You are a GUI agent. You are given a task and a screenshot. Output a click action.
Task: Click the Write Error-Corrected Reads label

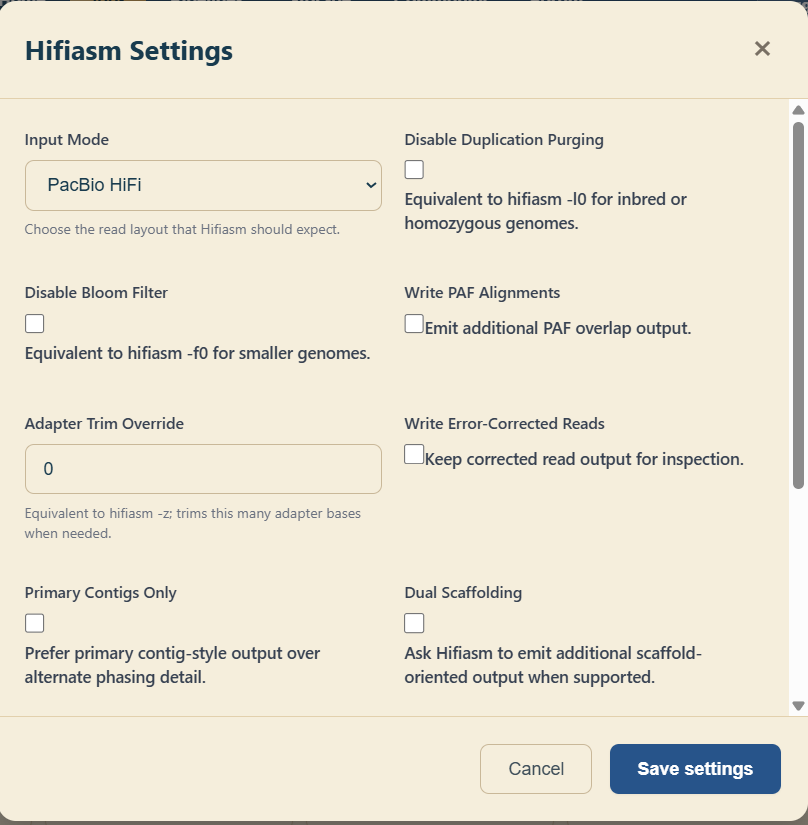click(x=504, y=424)
